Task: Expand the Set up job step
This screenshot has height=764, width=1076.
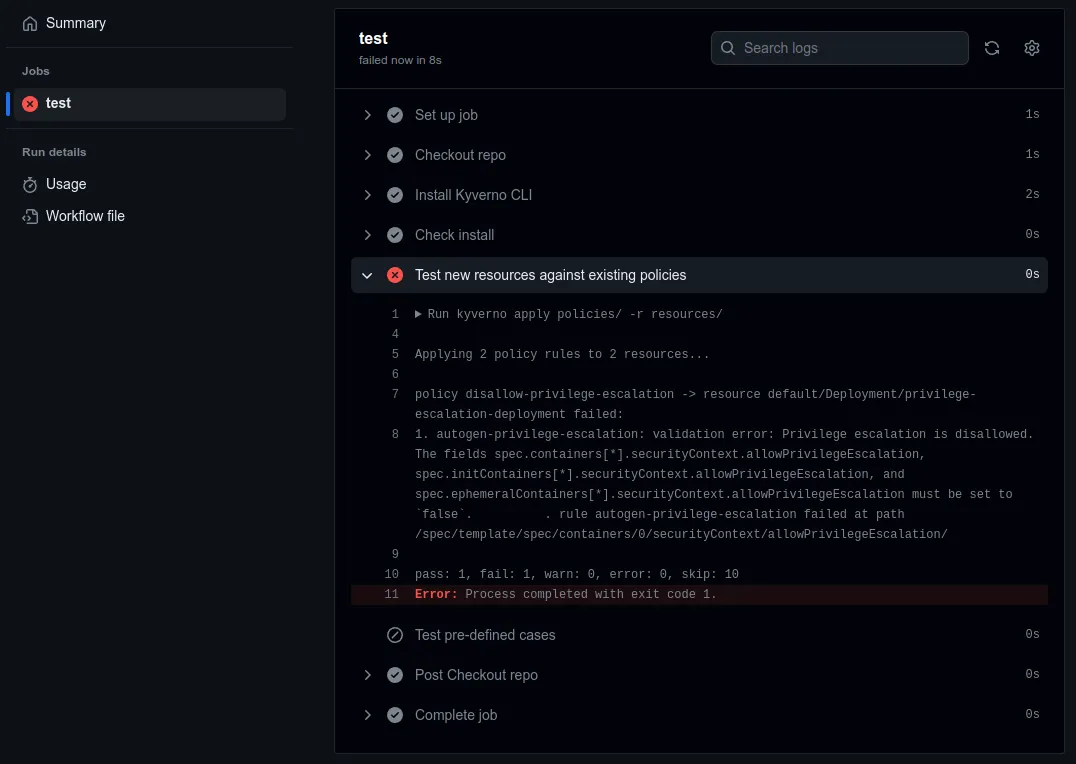Action: click(368, 115)
